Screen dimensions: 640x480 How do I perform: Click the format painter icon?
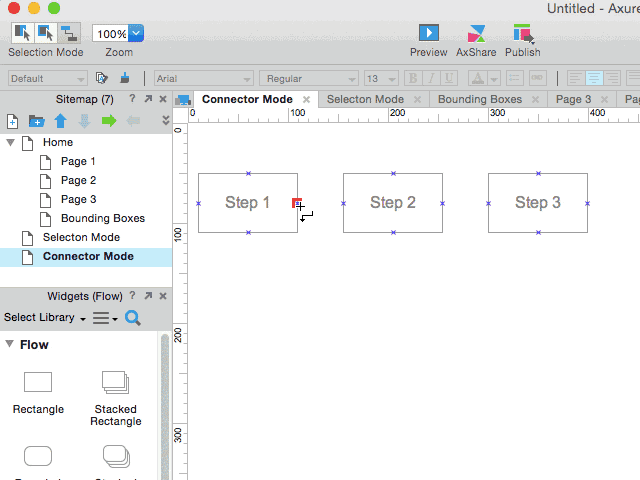(125, 78)
